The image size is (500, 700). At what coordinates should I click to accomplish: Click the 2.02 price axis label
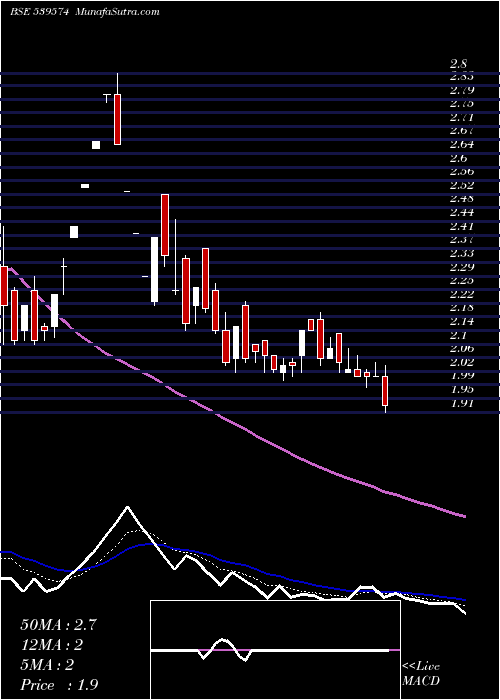point(462,362)
